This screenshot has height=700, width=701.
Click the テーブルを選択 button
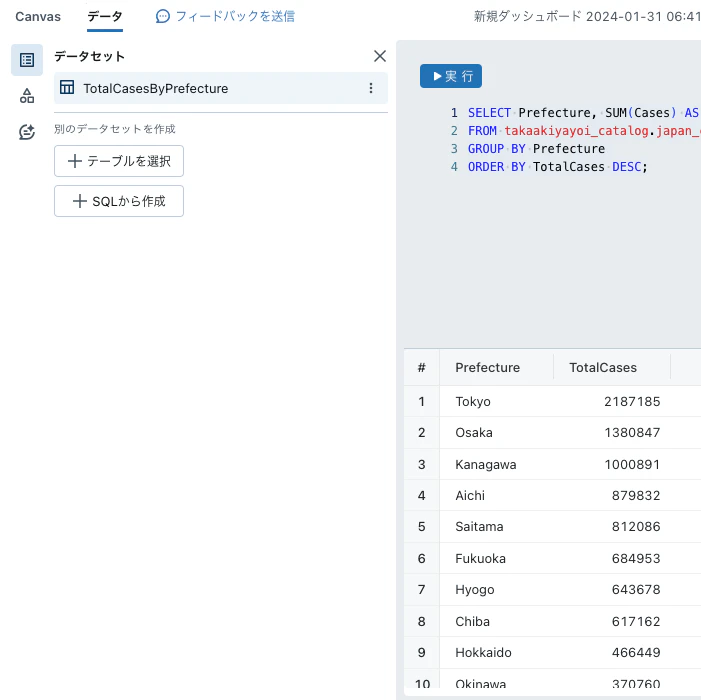[x=119, y=161]
